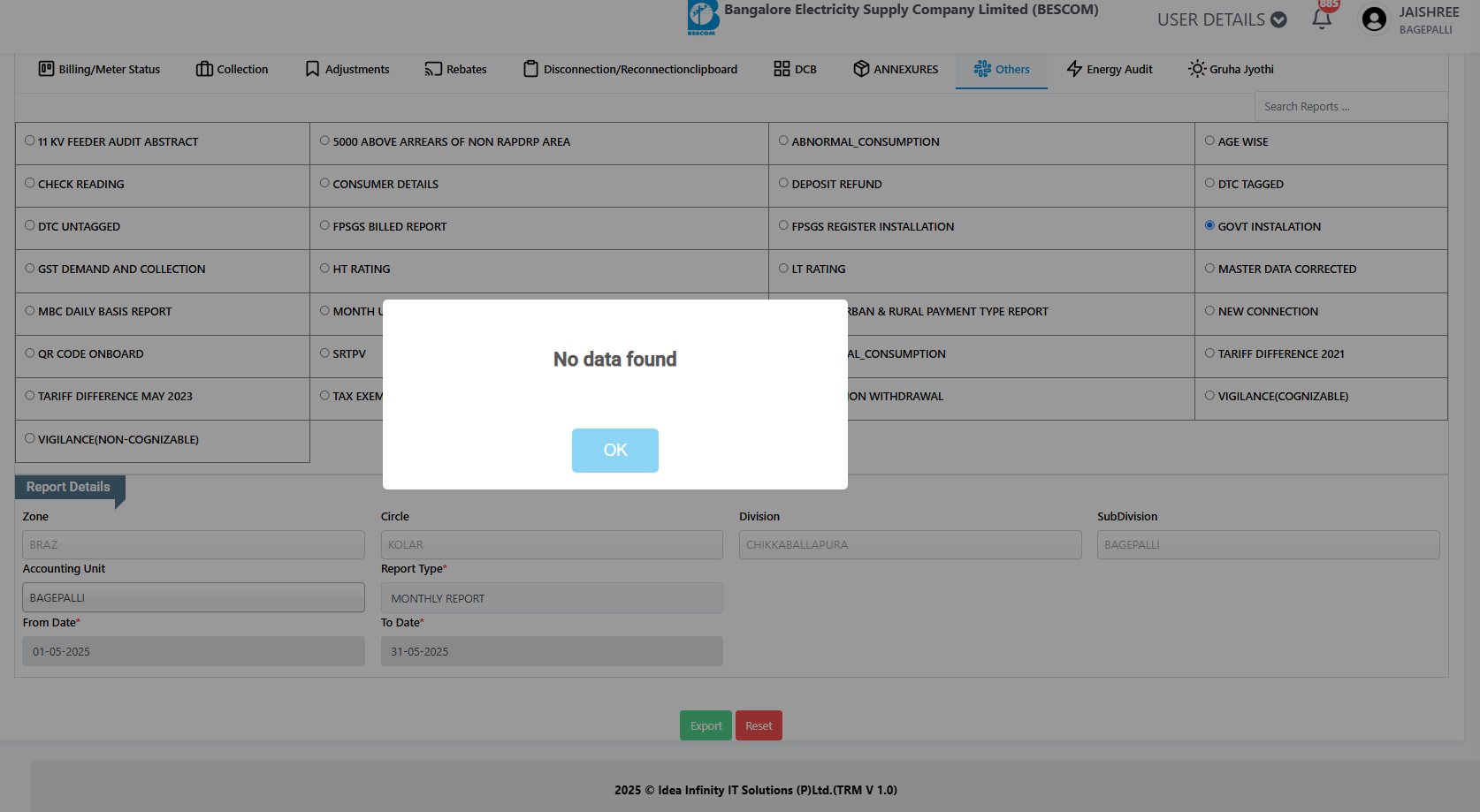The width and height of the screenshot is (1480, 812).
Task: Select MBC DAILY BASIS REPORT radio
Action: (x=30, y=310)
